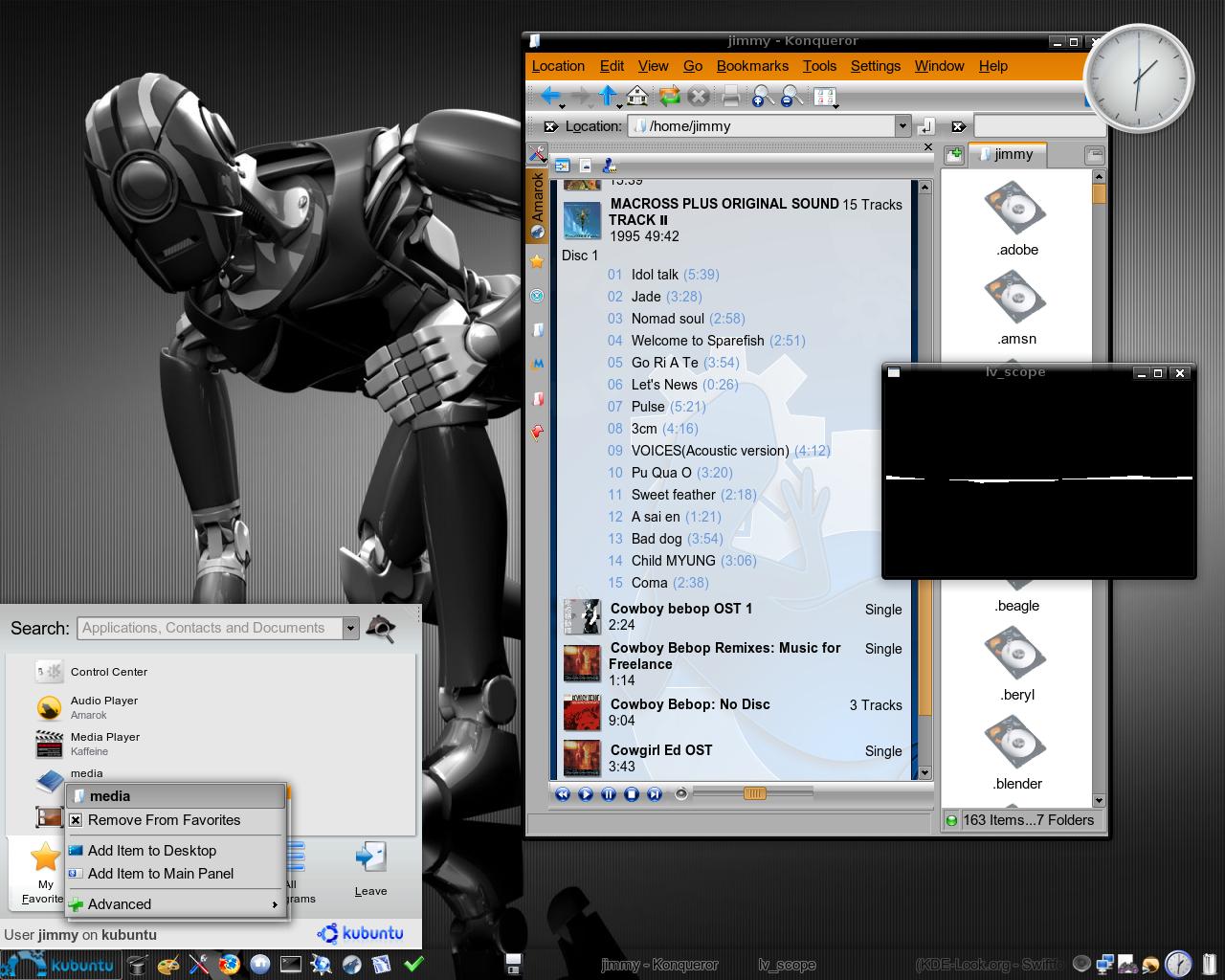Click the Leave button in the Kubuntu menu
This screenshot has width=1225, height=980.
point(370,871)
